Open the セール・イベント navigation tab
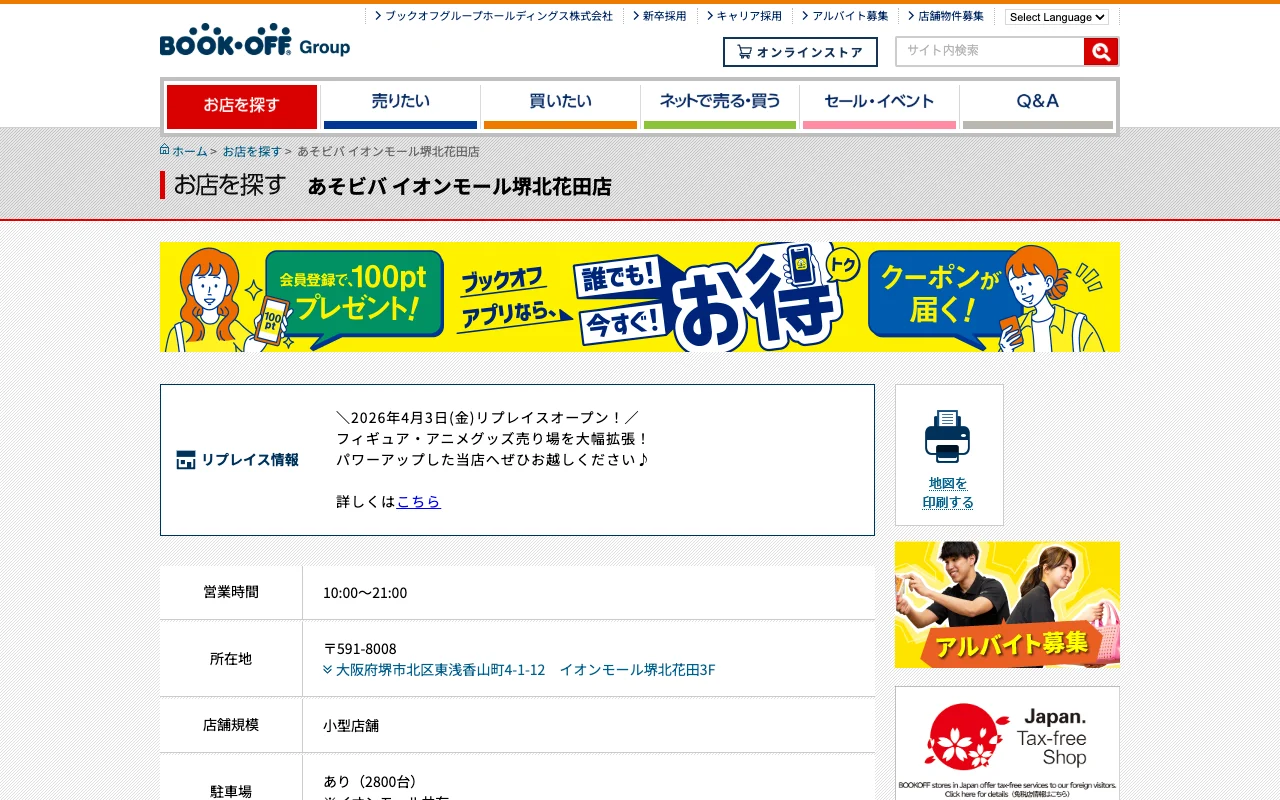The width and height of the screenshot is (1280, 800). pos(879,107)
